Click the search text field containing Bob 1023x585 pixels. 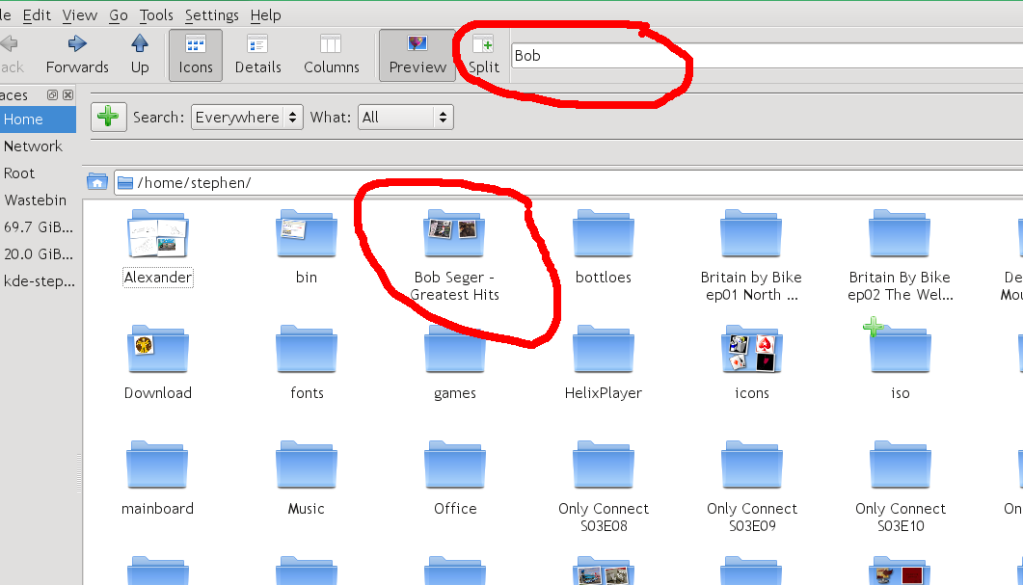click(x=767, y=55)
